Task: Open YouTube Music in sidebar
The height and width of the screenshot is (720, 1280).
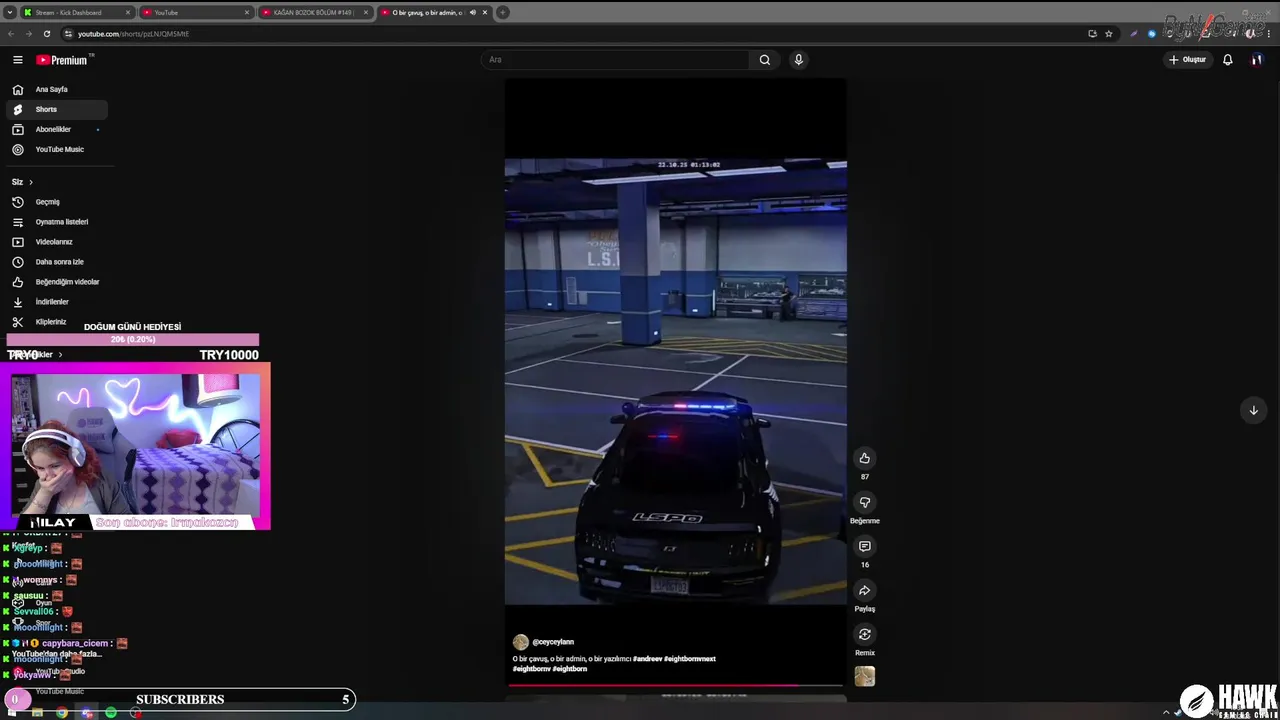Action: [56, 150]
